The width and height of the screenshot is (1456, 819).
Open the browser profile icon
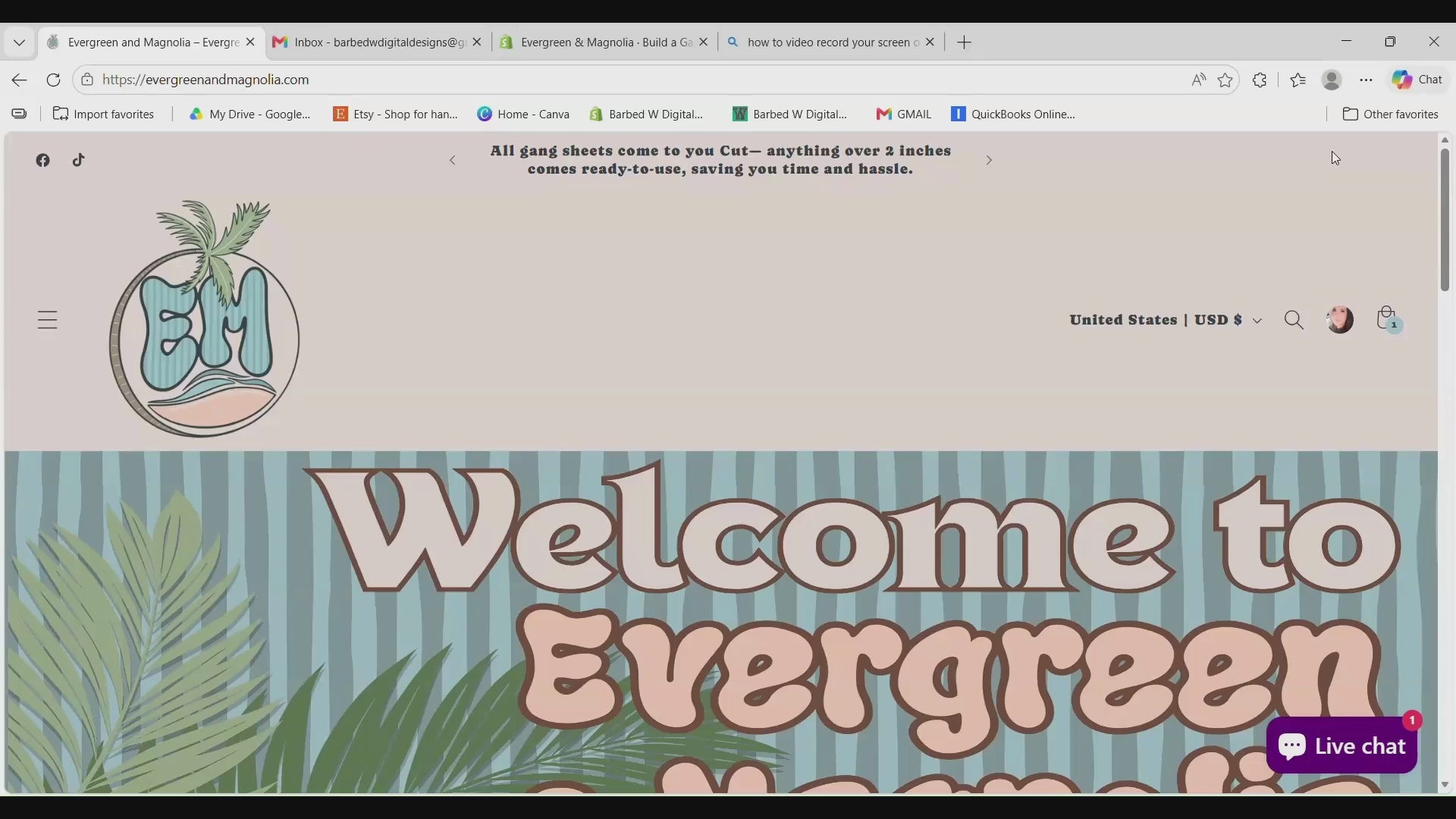click(x=1332, y=80)
